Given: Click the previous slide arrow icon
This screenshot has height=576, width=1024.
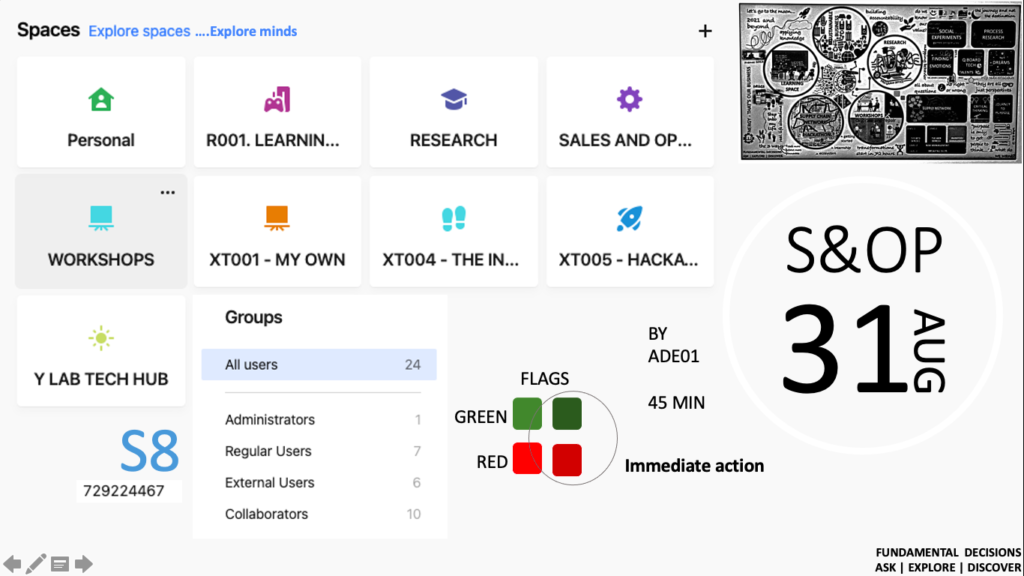Looking at the screenshot, I should click(x=13, y=564).
